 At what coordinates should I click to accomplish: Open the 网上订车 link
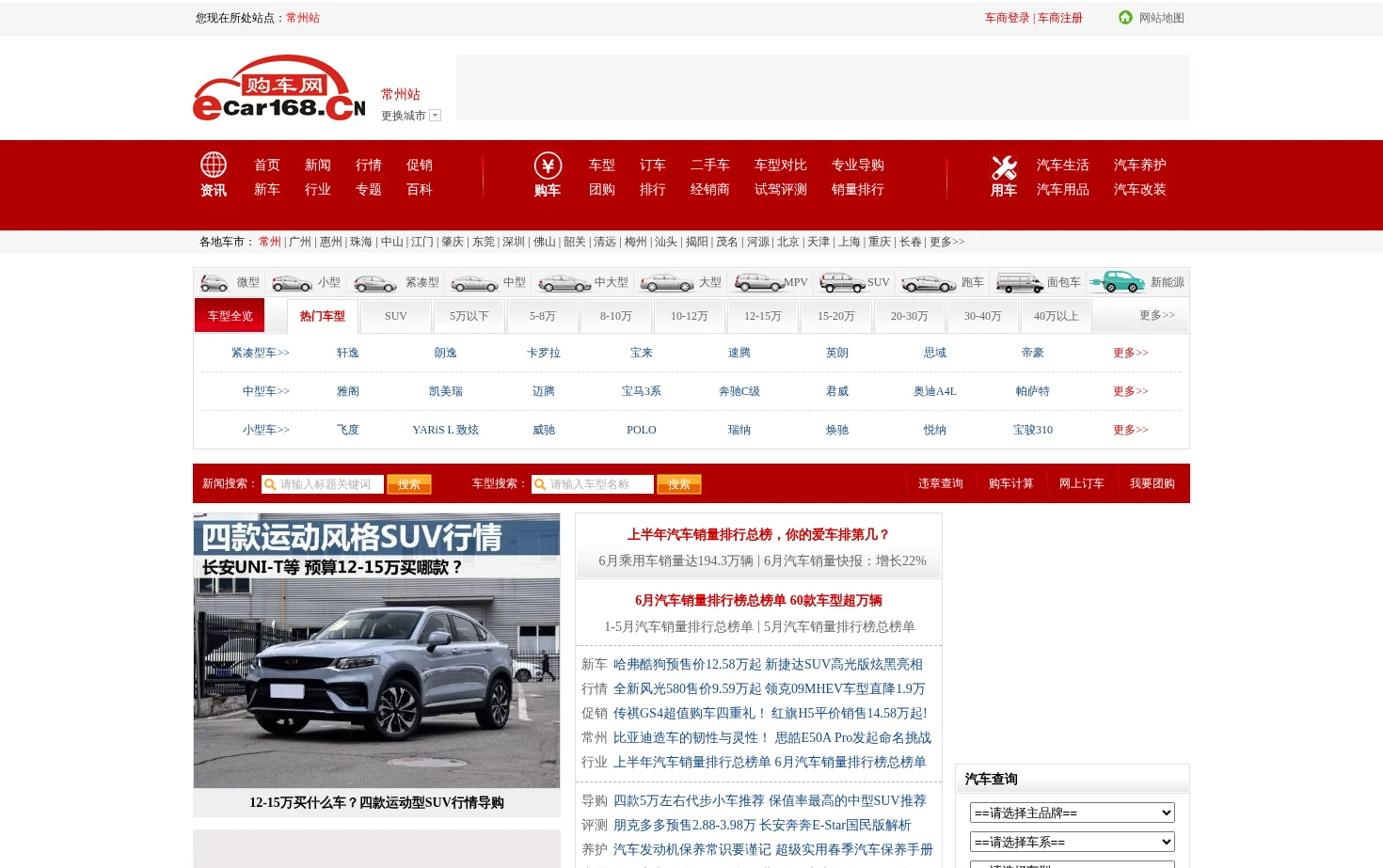[1082, 483]
